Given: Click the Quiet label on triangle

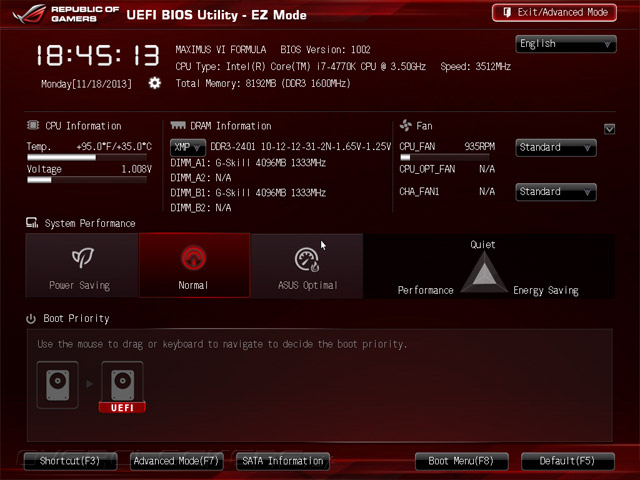Looking at the screenshot, I should (x=482, y=244).
